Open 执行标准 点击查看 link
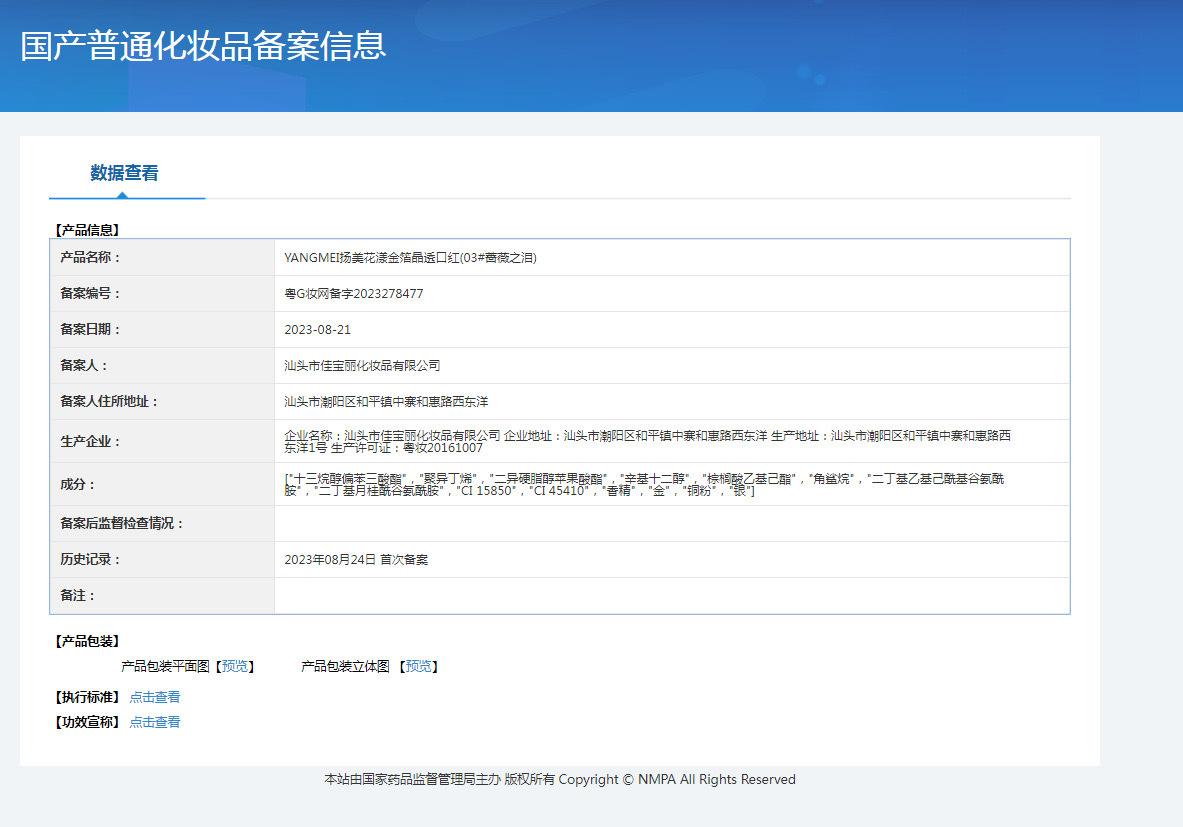The height and width of the screenshot is (827, 1183). click(x=155, y=697)
